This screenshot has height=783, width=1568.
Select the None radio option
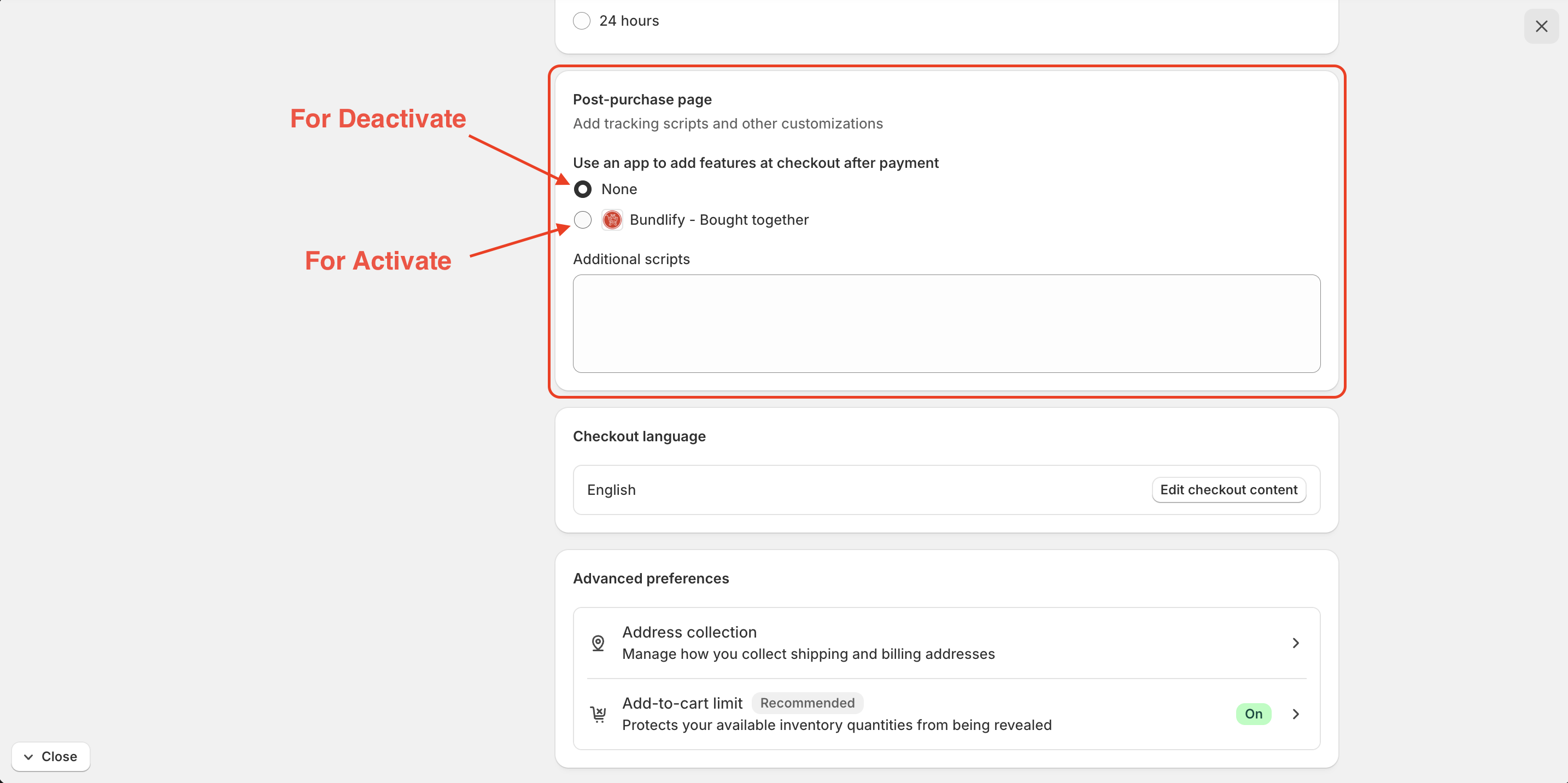tap(582, 189)
